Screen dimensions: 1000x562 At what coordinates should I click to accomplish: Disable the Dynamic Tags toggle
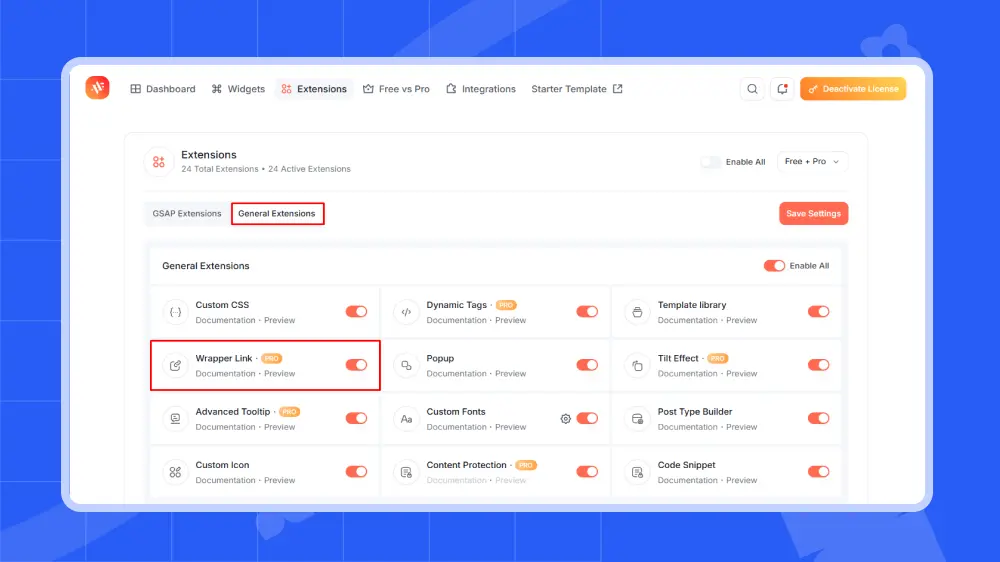pos(587,311)
